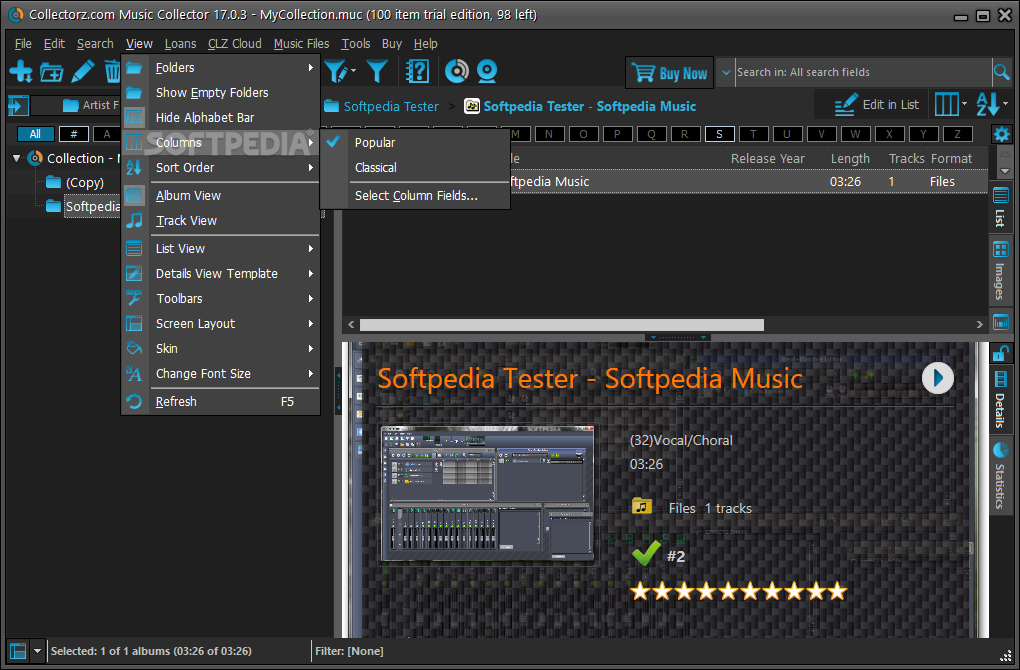Click the Length column header
1020x670 pixels.
(850, 159)
